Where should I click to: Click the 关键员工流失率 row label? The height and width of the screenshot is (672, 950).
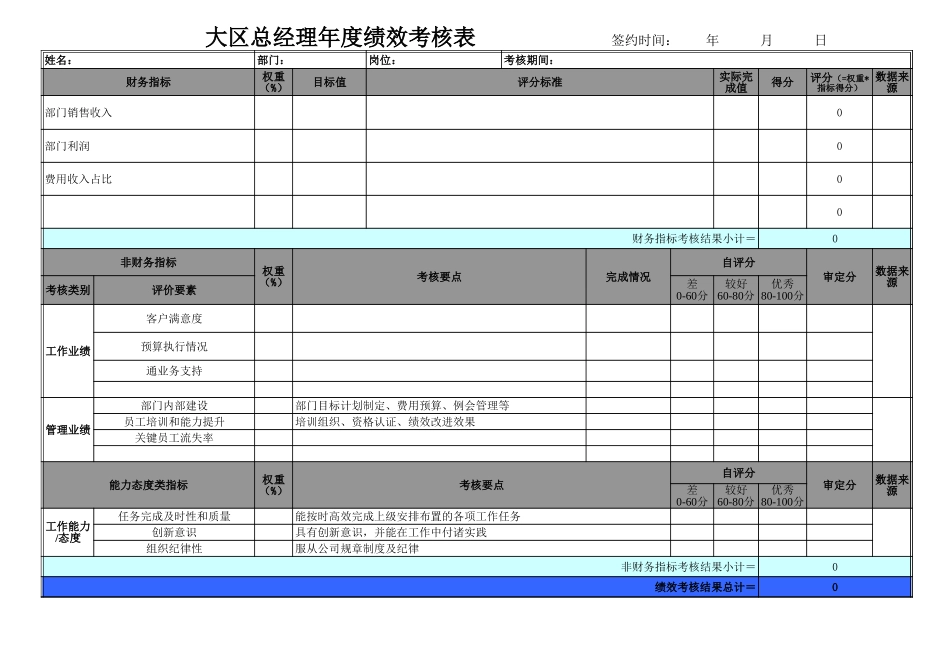174,437
